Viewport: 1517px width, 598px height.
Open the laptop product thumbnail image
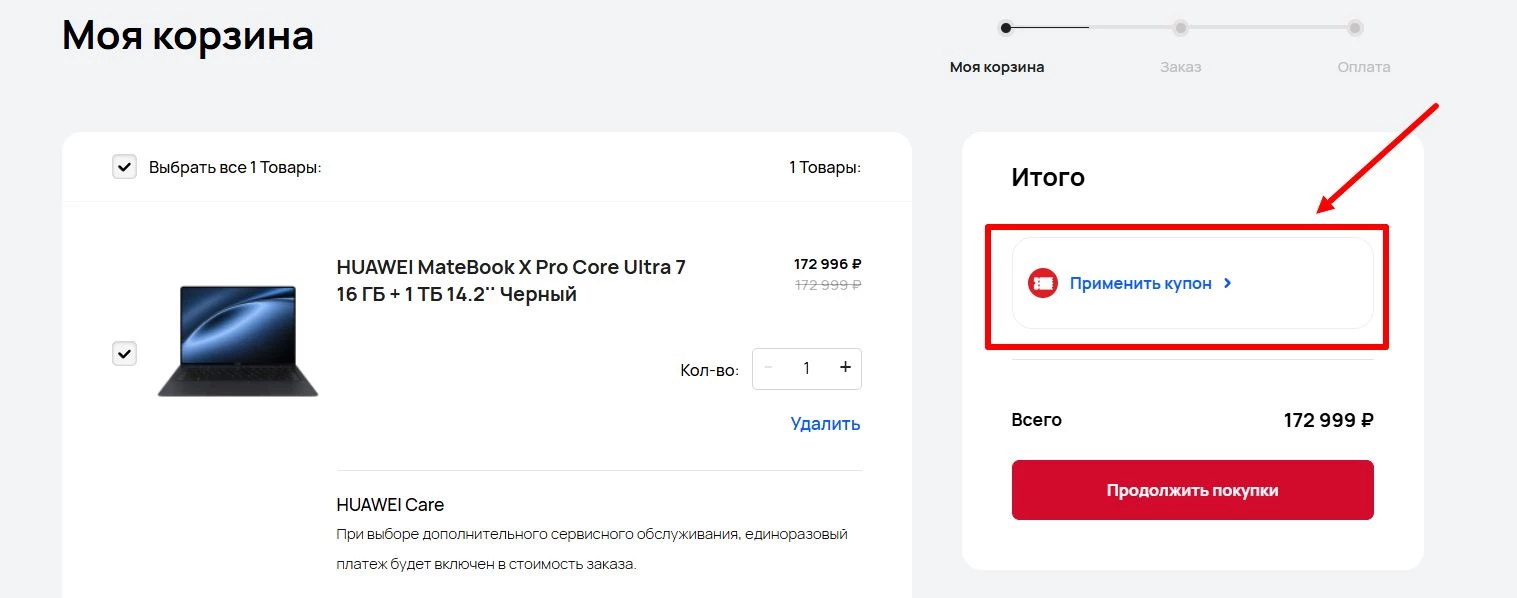tap(238, 340)
